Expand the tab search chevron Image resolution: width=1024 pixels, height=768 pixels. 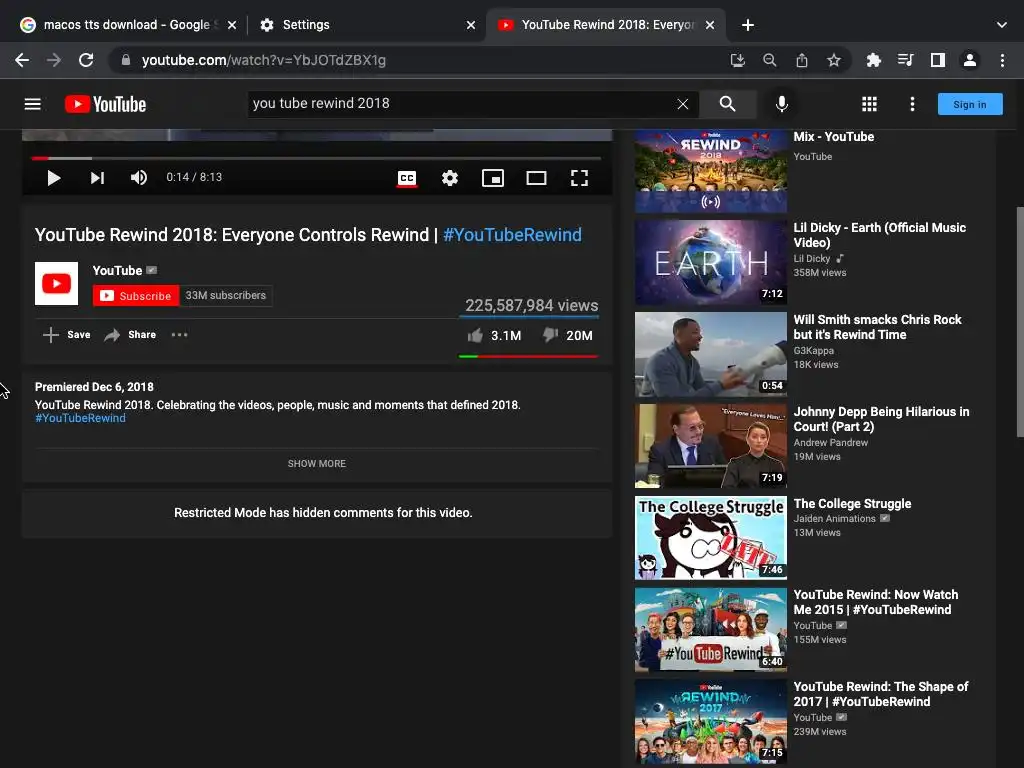(x=1002, y=25)
